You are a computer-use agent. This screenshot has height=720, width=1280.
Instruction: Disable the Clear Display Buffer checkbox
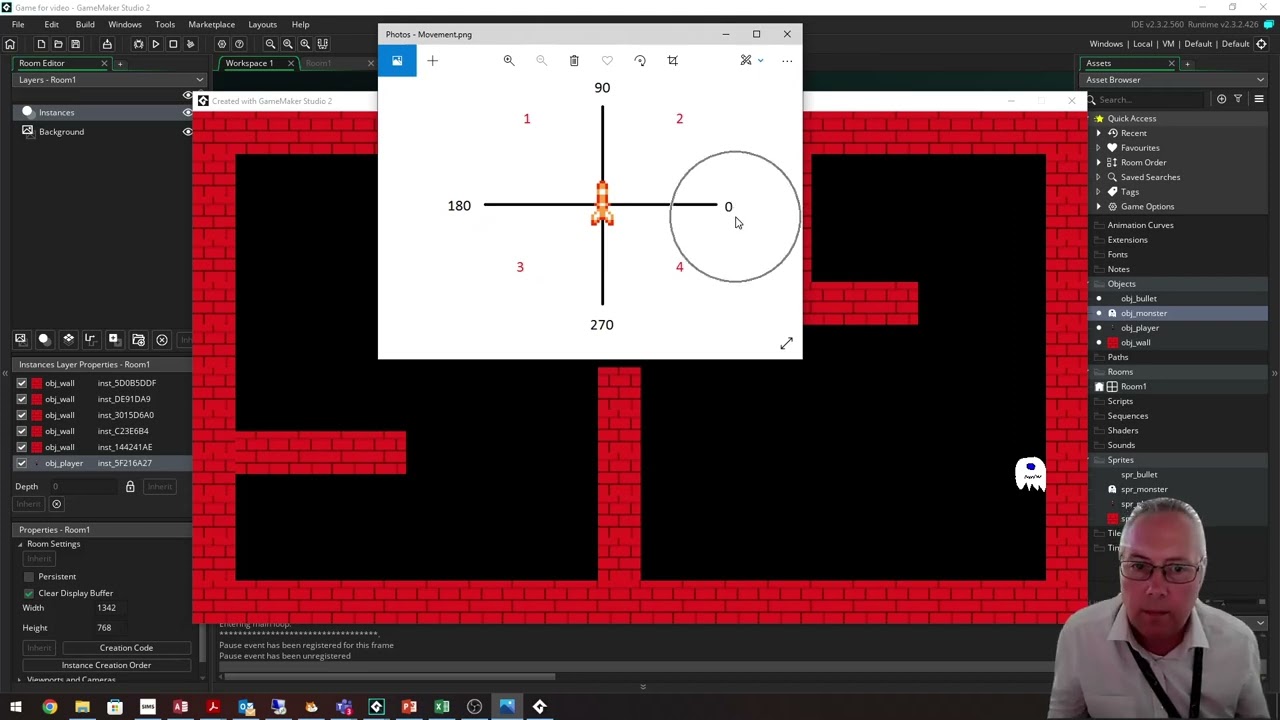coord(29,593)
